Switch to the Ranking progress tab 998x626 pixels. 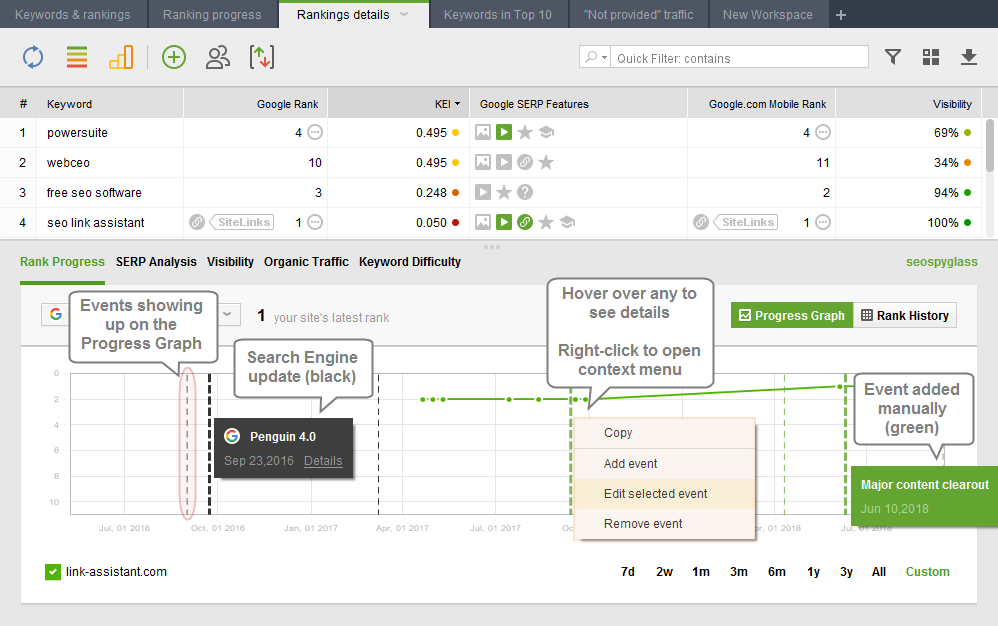pos(212,15)
